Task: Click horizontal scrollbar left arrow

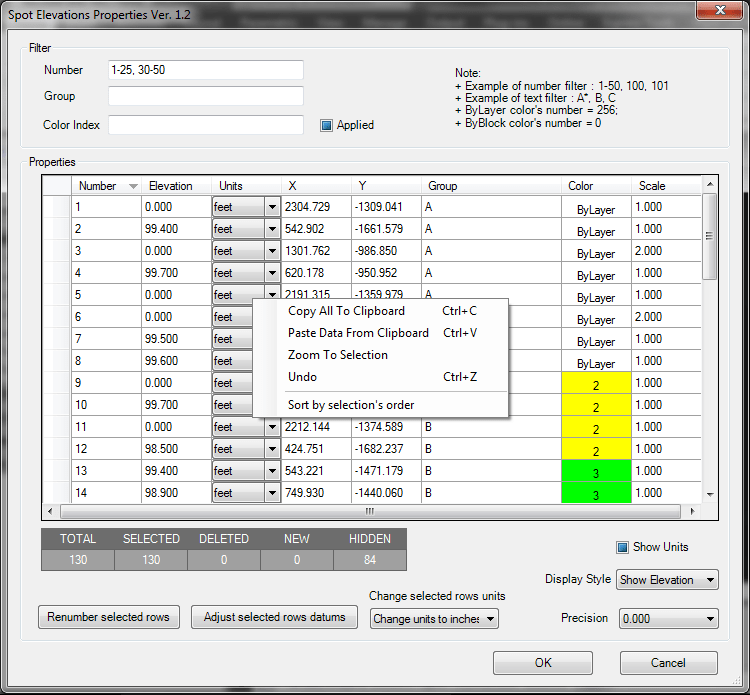Action: [50, 511]
